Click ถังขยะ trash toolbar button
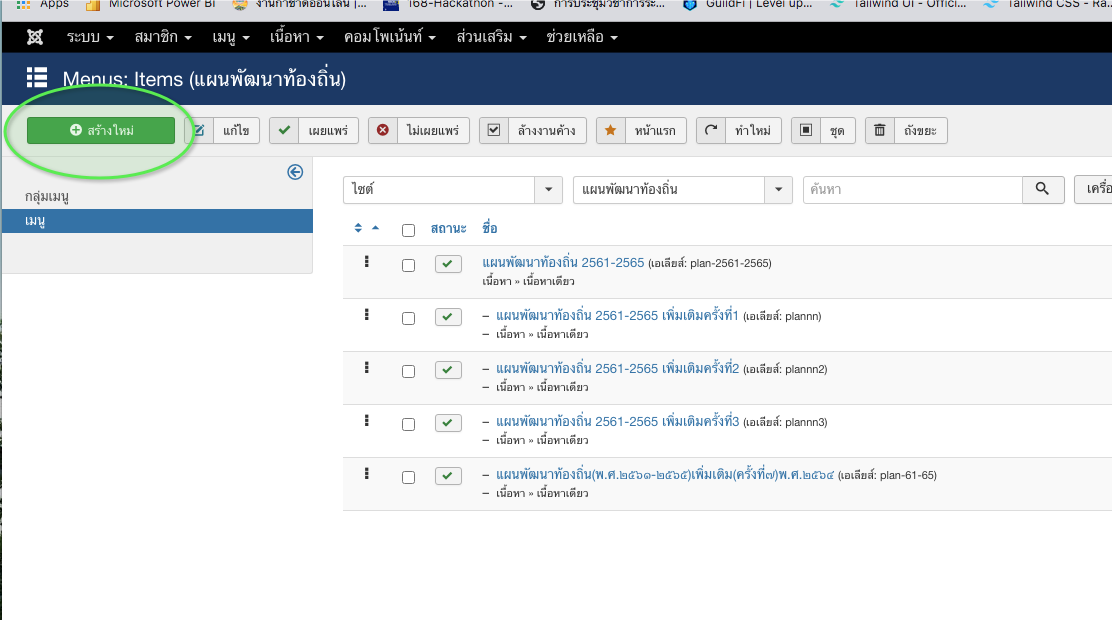This screenshot has height=620, width=1112. click(906, 131)
